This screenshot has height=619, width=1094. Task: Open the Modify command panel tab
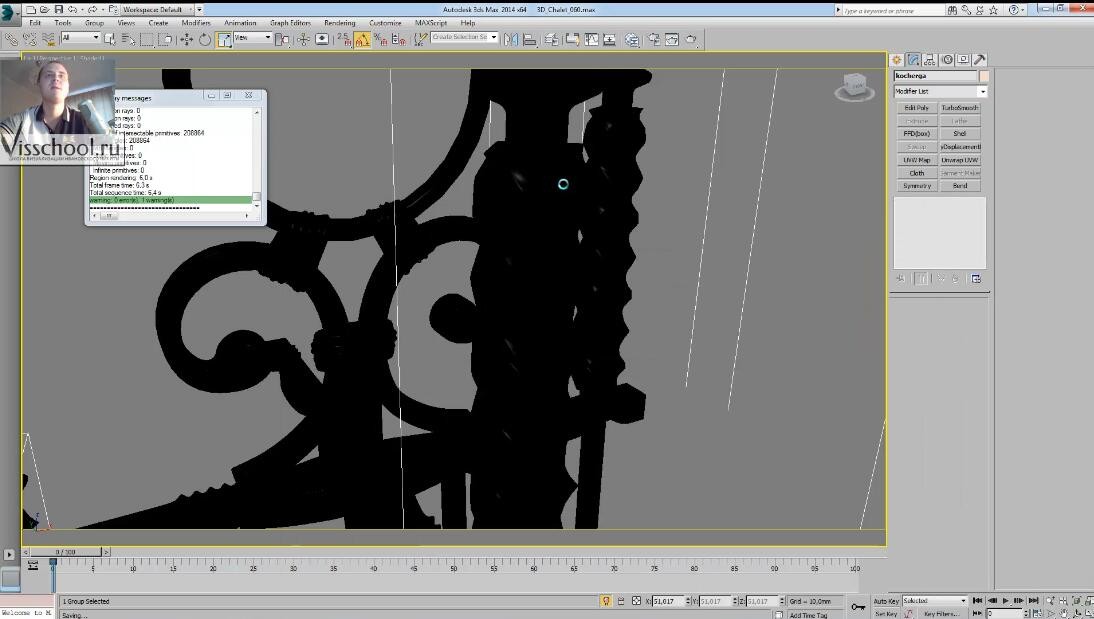(x=913, y=60)
